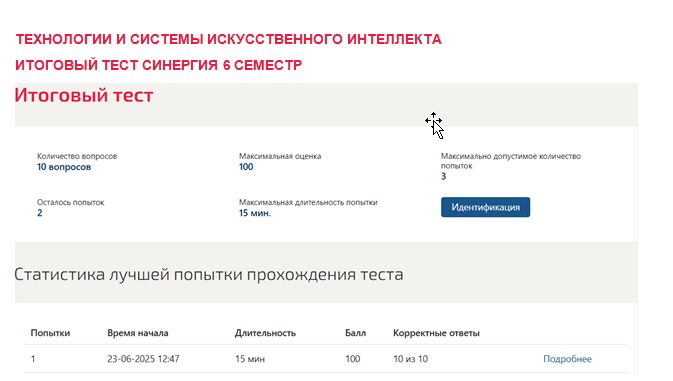Viewport: 673px width, 381px height.
Task: Click the Количество вопросов label
Action: pos(77,156)
